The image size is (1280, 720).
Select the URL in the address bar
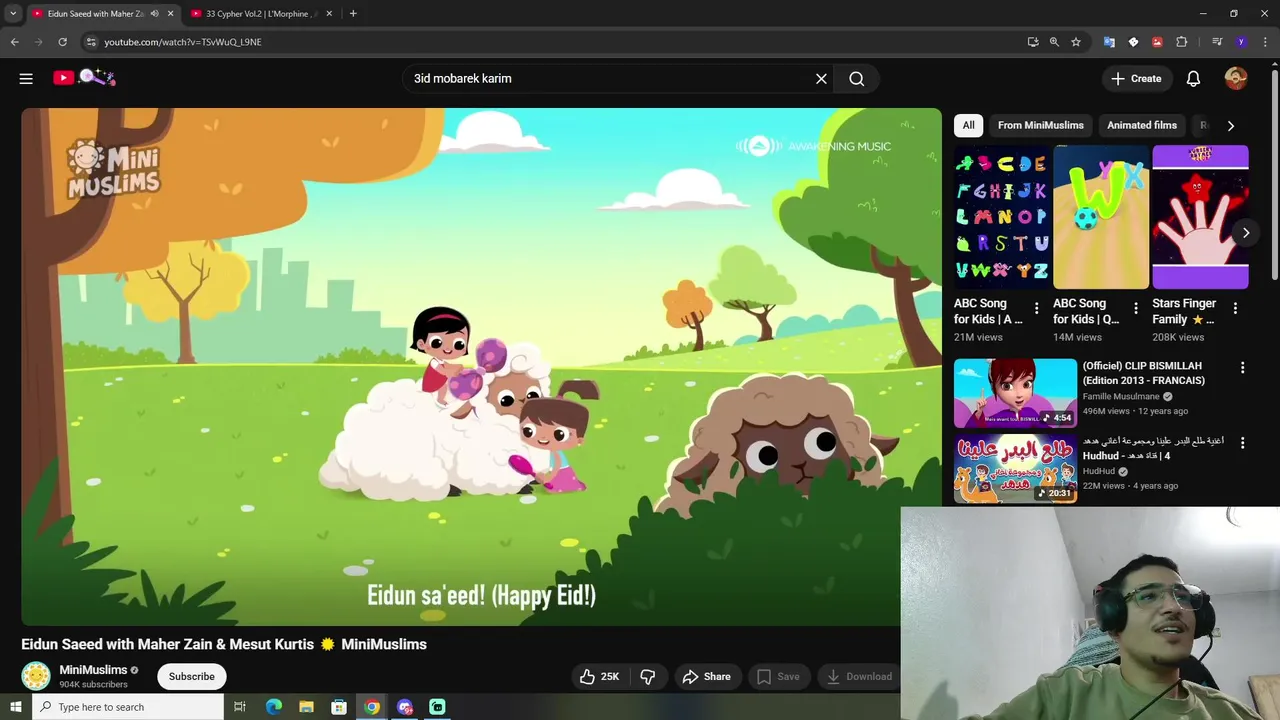pyautogui.click(x=183, y=42)
